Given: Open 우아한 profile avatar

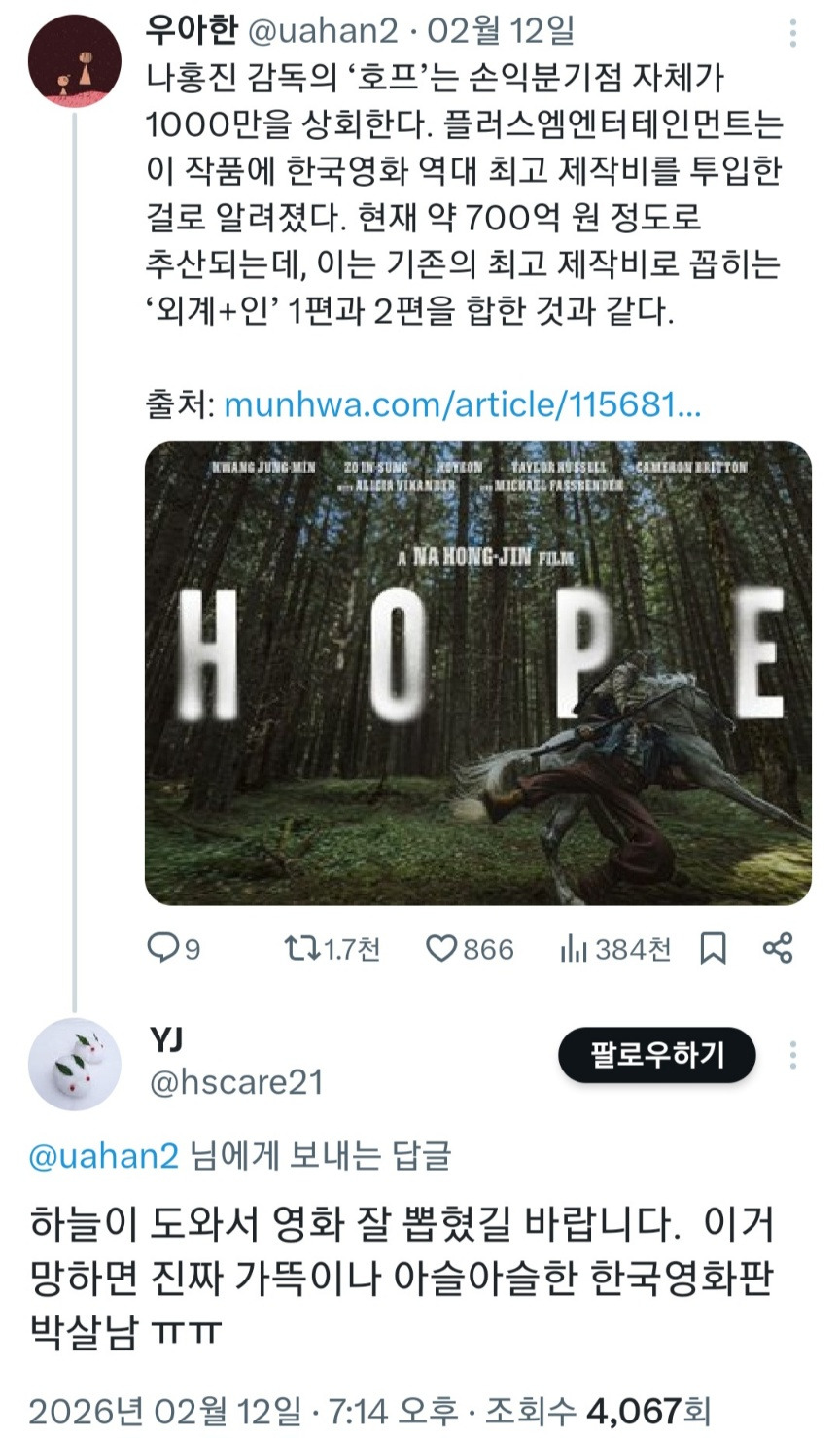Looking at the screenshot, I should 75,61.
